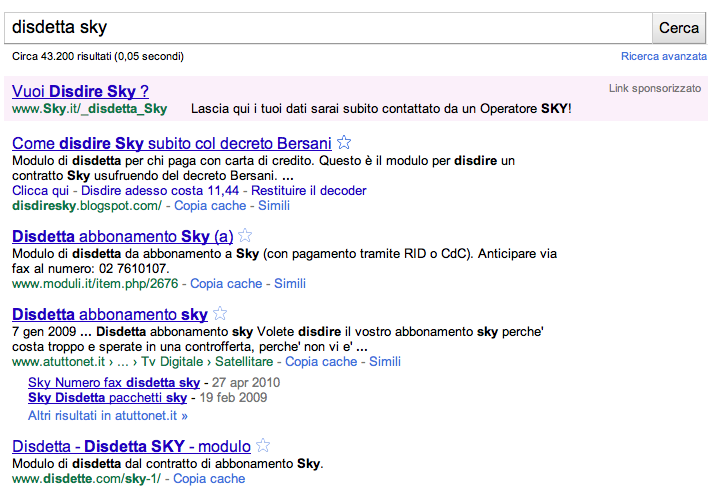Viewport: 728px width, 491px height.
Task: Open the sponsored "Vuoi Disdire Sky ?" link
Action: tap(80, 91)
